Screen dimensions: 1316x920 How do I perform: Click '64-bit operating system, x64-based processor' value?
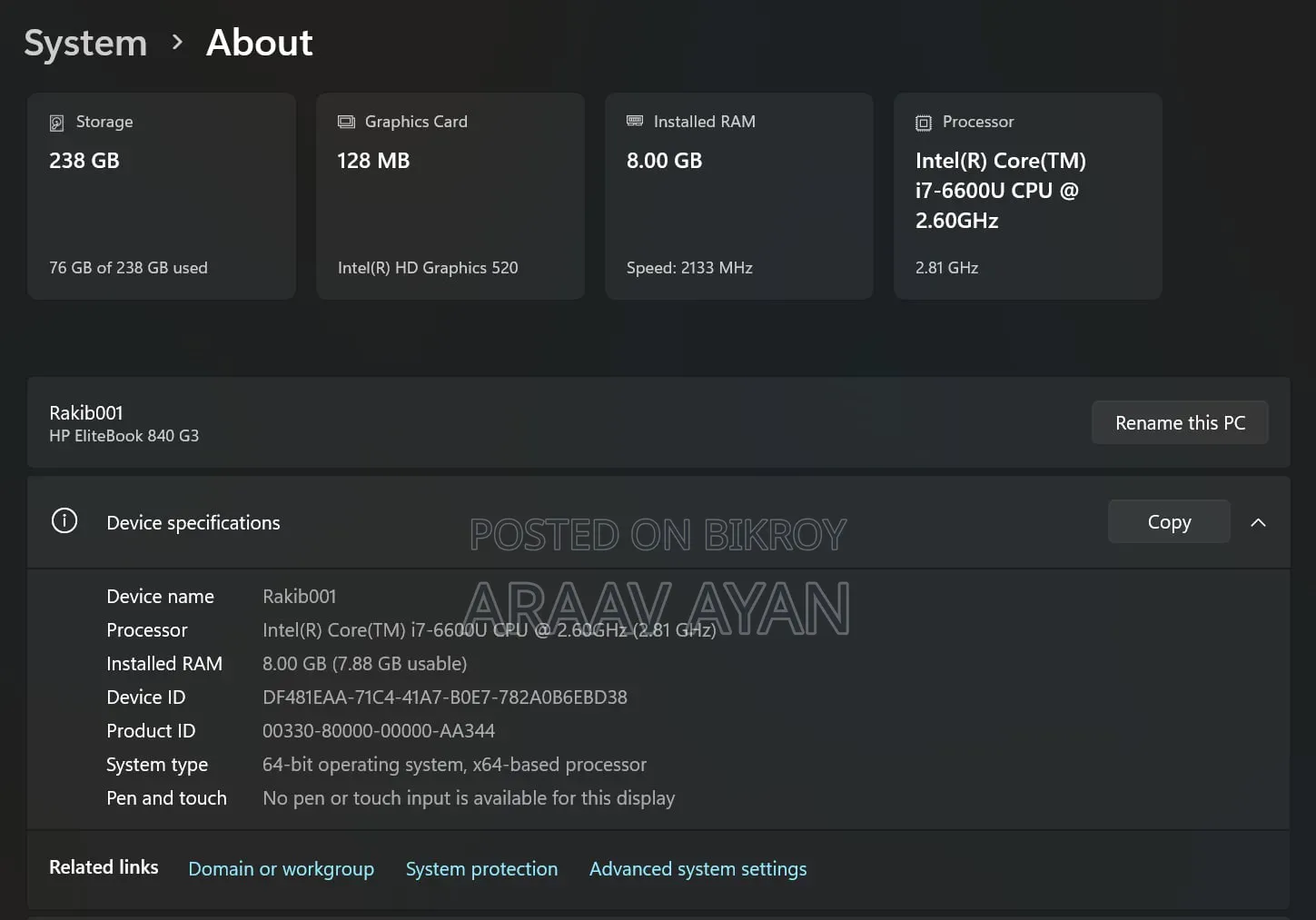tap(454, 765)
